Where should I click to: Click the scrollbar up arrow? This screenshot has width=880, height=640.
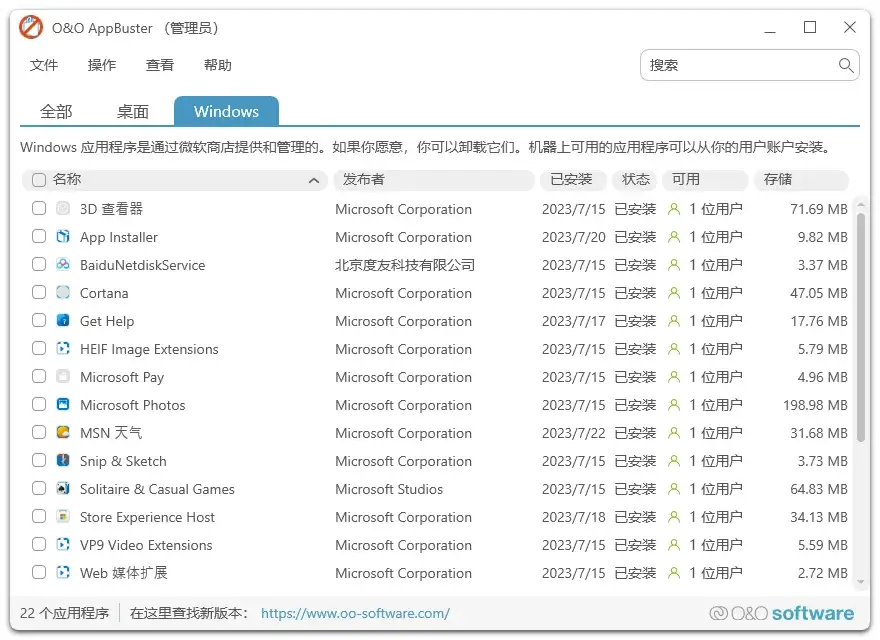click(861, 204)
